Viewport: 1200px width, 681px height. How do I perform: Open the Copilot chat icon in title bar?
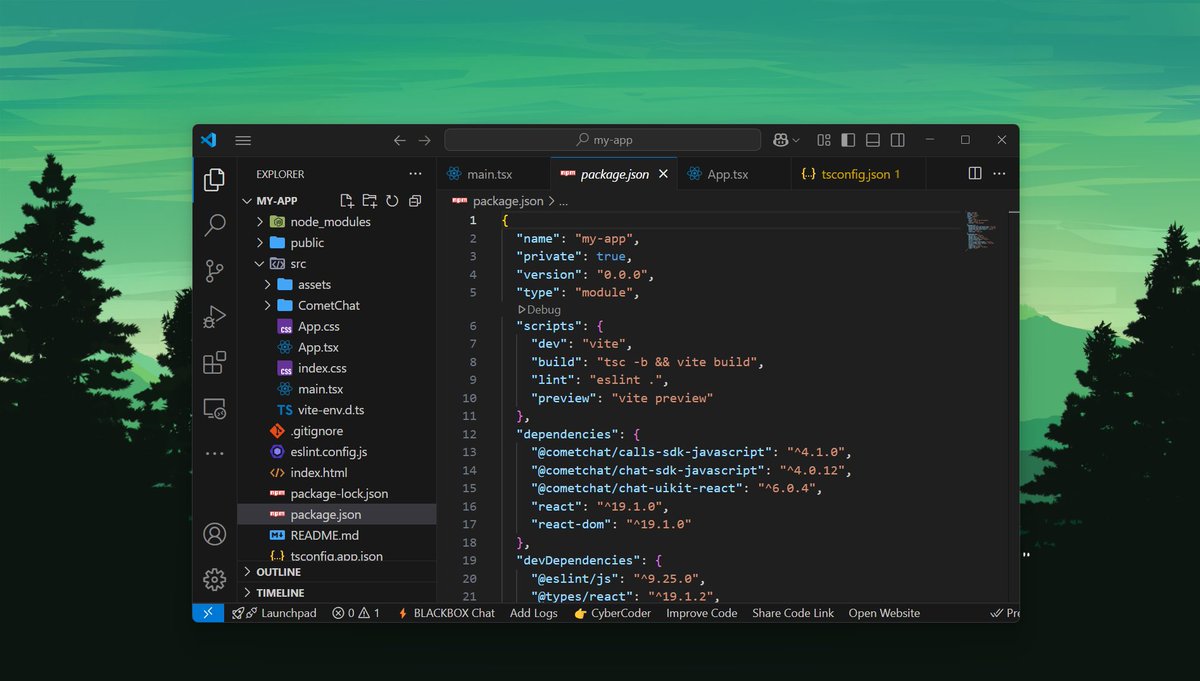coord(780,140)
